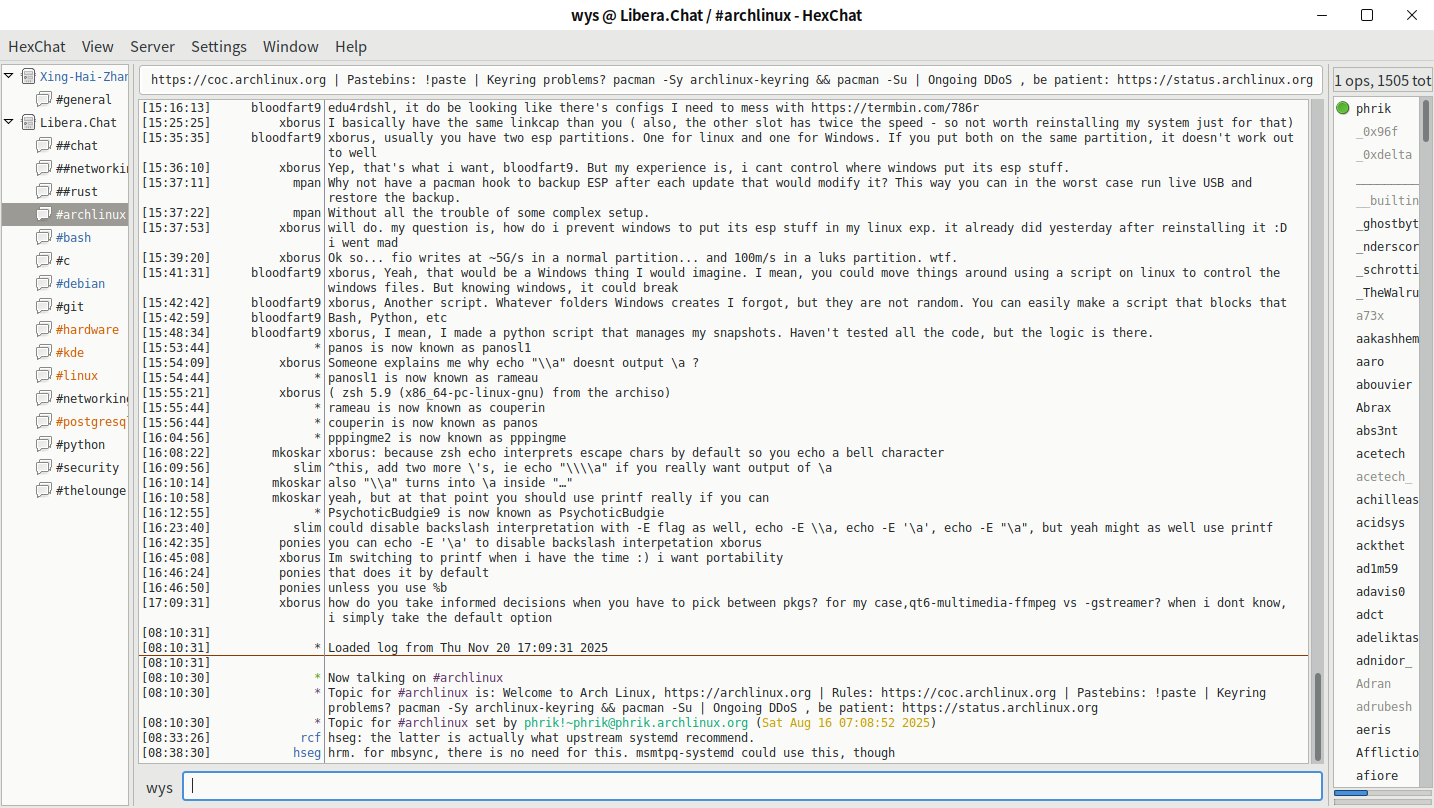Click the channel icon beside #thelounge
1434x808 pixels.
(x=43, y=490)
